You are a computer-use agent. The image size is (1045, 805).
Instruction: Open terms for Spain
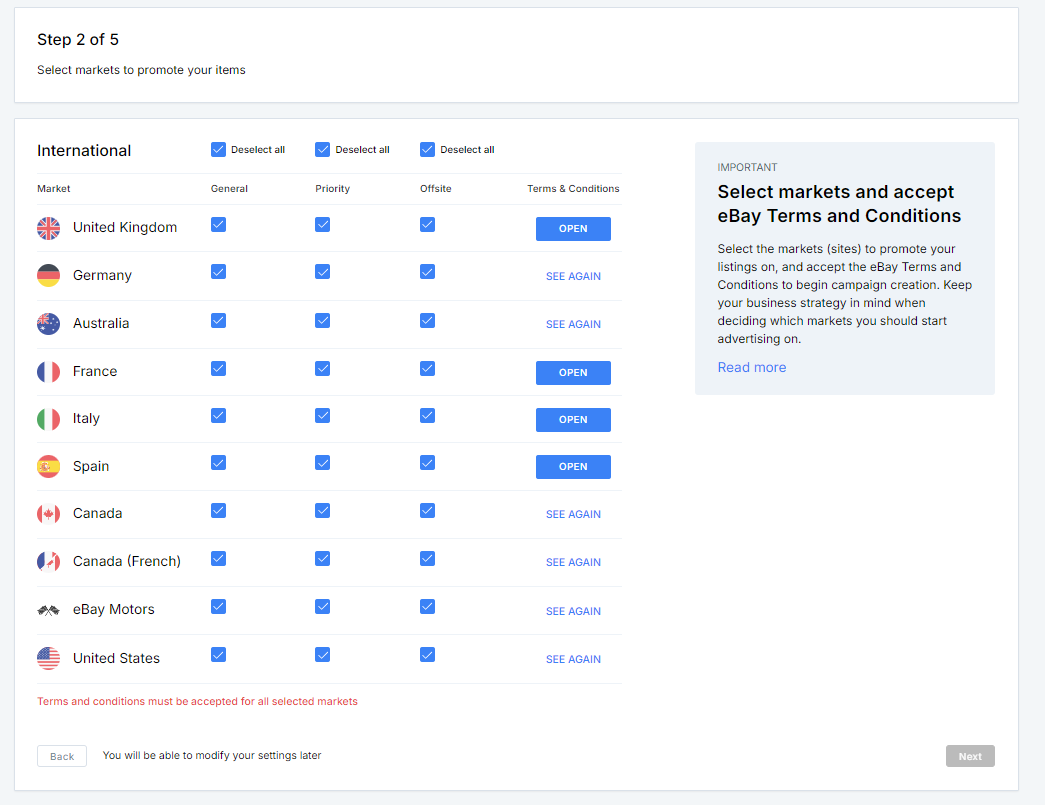(x=573, y=467)
